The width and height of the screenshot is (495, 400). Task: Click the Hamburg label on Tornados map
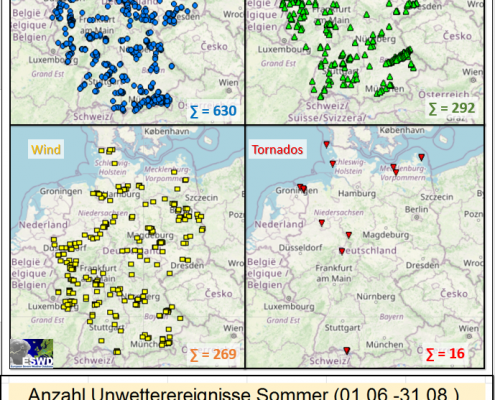(x=357, y=193)
